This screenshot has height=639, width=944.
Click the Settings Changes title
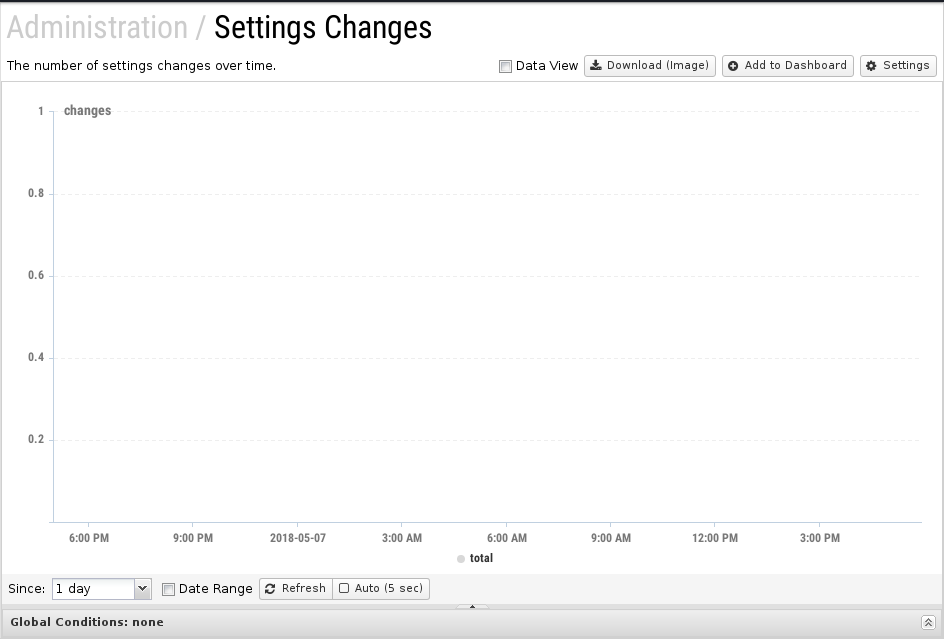(x=323, y=28)
